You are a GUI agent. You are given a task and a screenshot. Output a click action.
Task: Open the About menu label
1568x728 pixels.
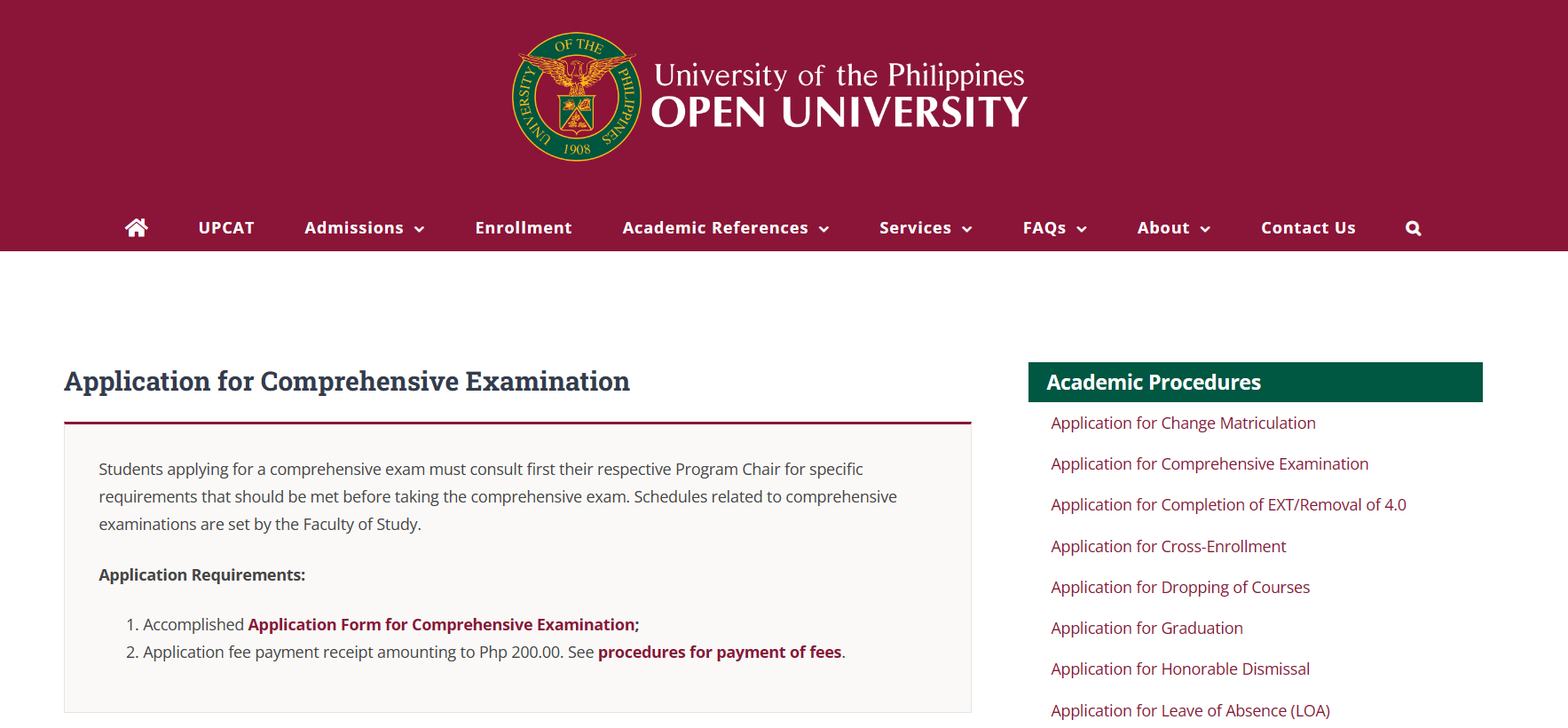tap(1163, 228)
